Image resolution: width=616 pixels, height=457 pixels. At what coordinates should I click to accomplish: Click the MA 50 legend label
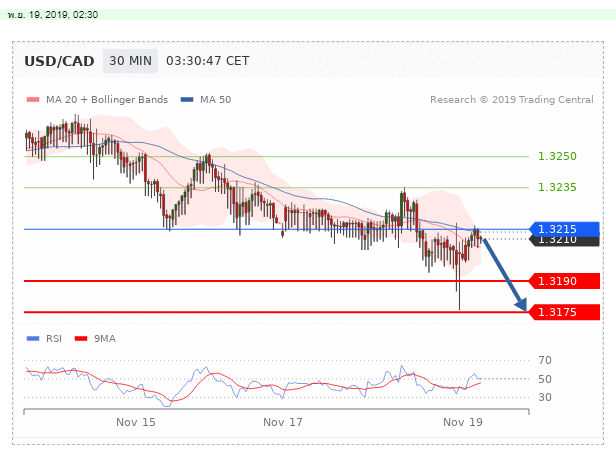pos(216,100)
